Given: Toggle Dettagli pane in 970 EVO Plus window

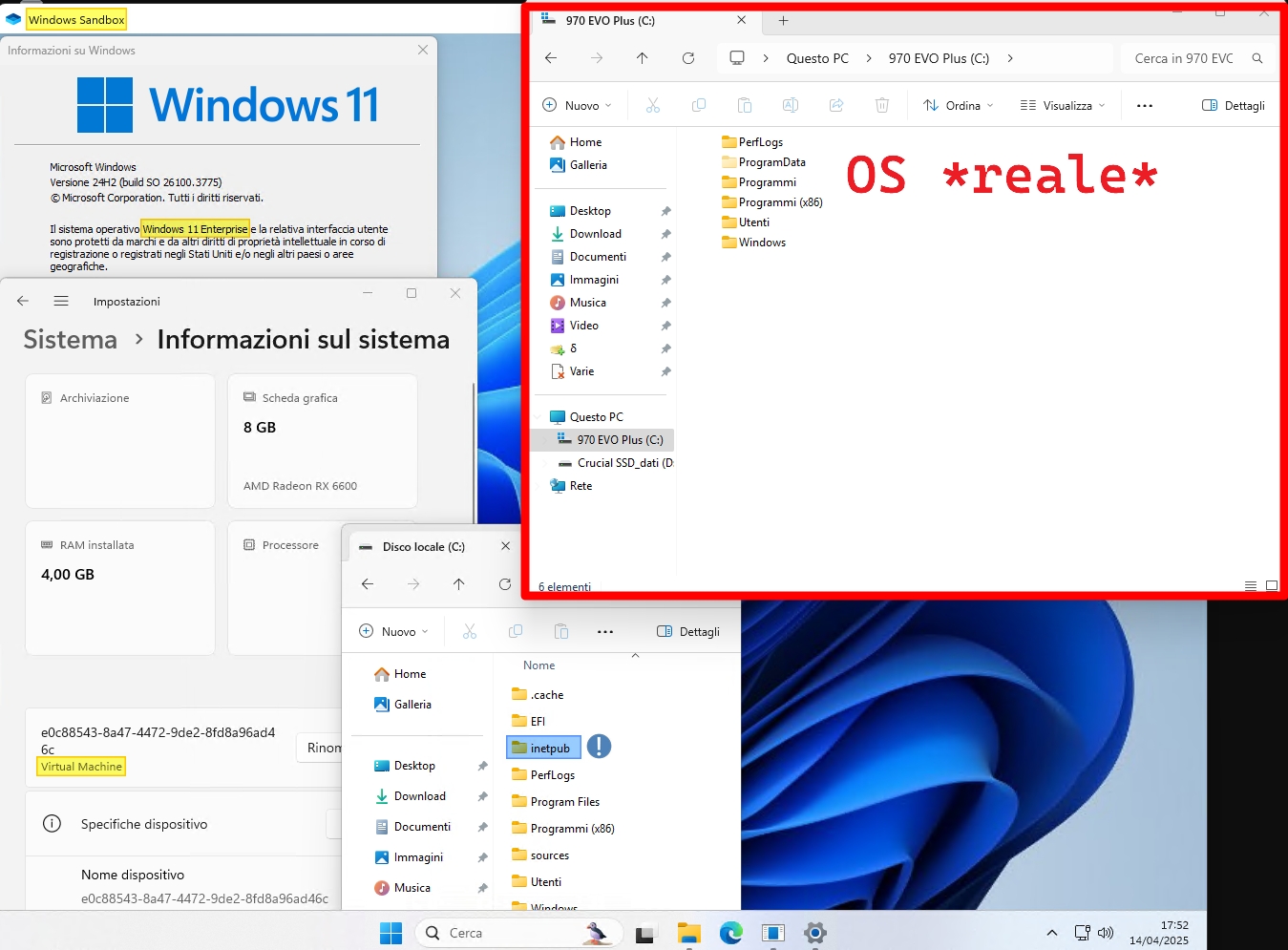Looking at the screenshot, I should pyautogui.click(x=1234, y=105).
